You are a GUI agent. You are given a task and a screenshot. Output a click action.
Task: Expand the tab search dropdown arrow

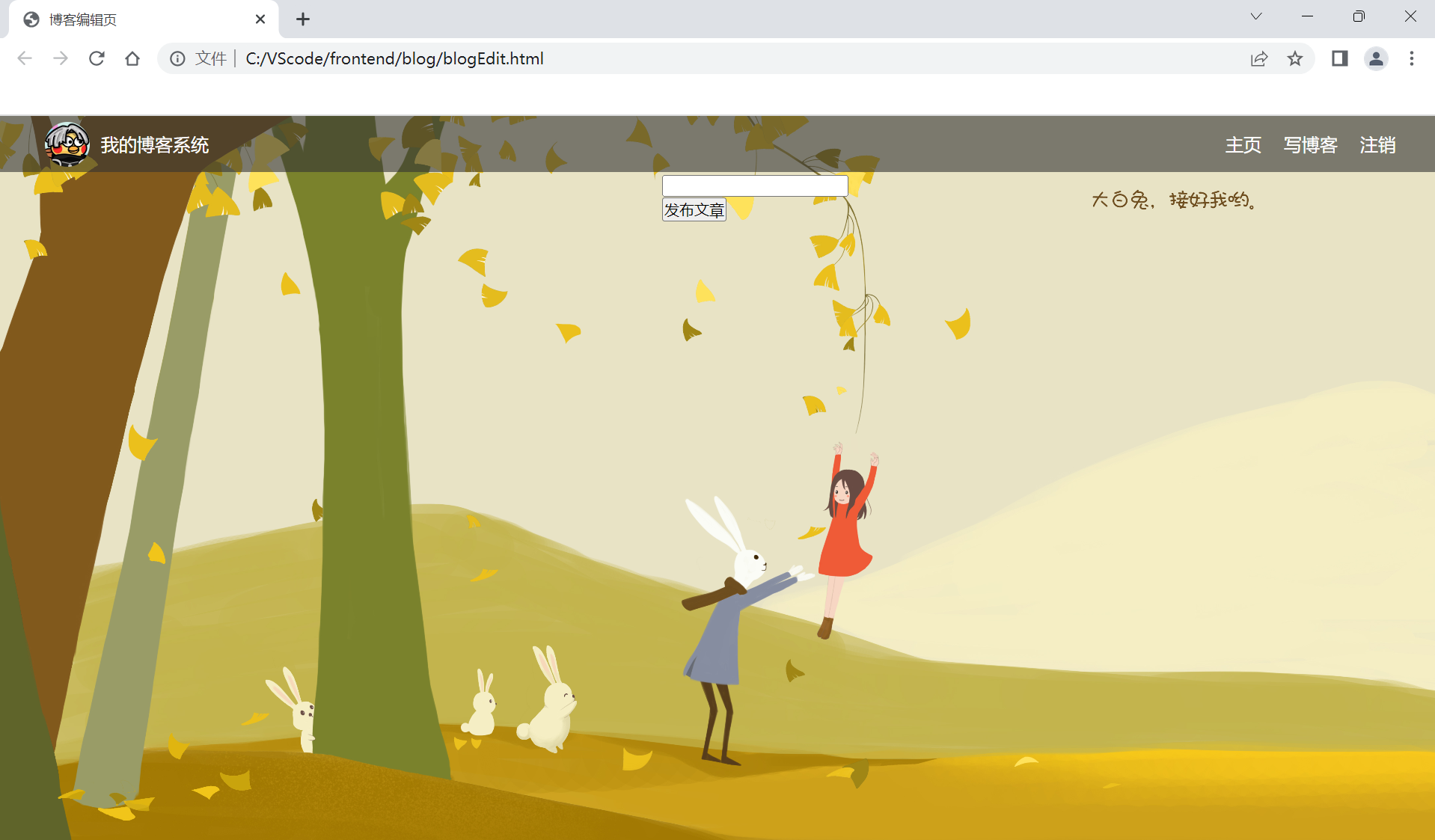(1256, 16)
